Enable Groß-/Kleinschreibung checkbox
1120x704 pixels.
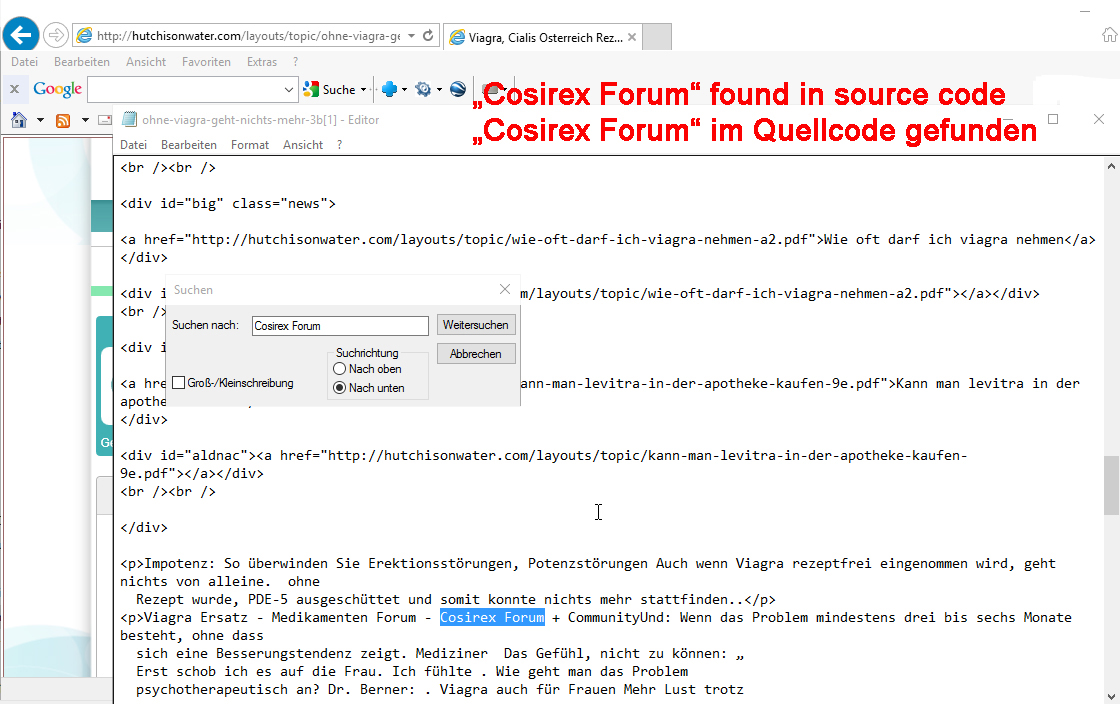pos(179,383)
